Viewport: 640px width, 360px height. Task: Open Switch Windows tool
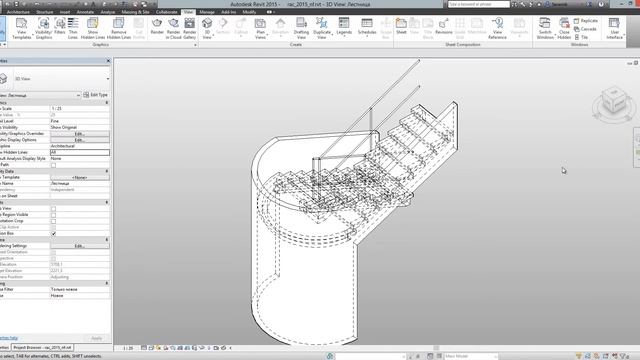(545, 29)
